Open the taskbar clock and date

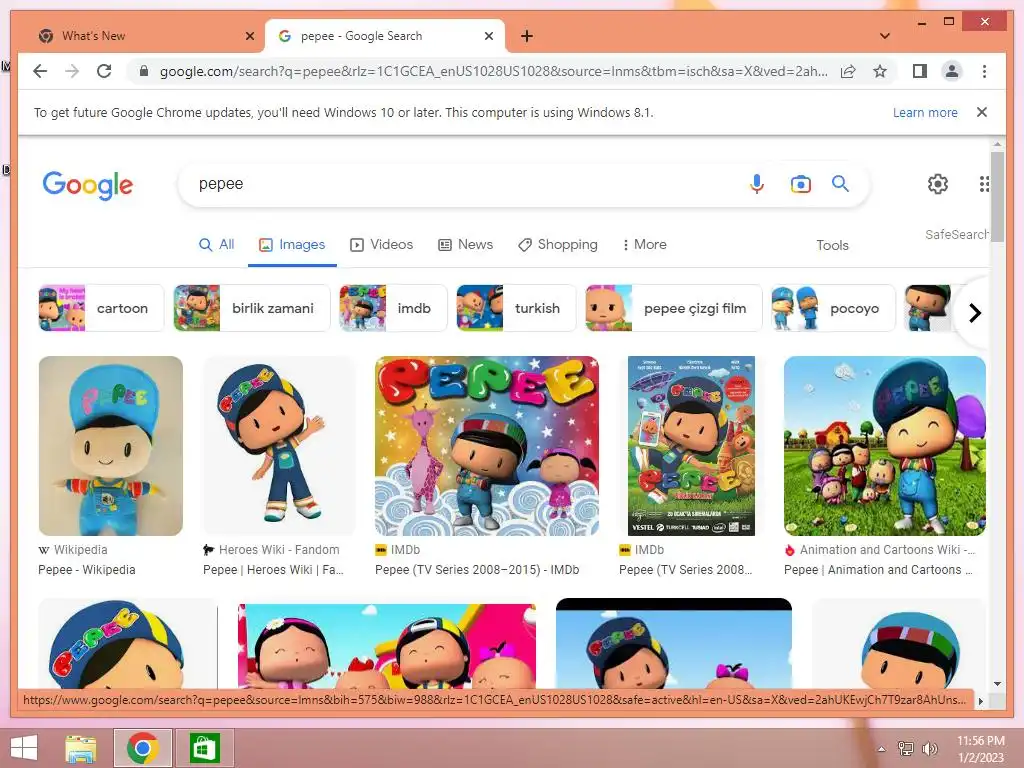click(980, 749)
